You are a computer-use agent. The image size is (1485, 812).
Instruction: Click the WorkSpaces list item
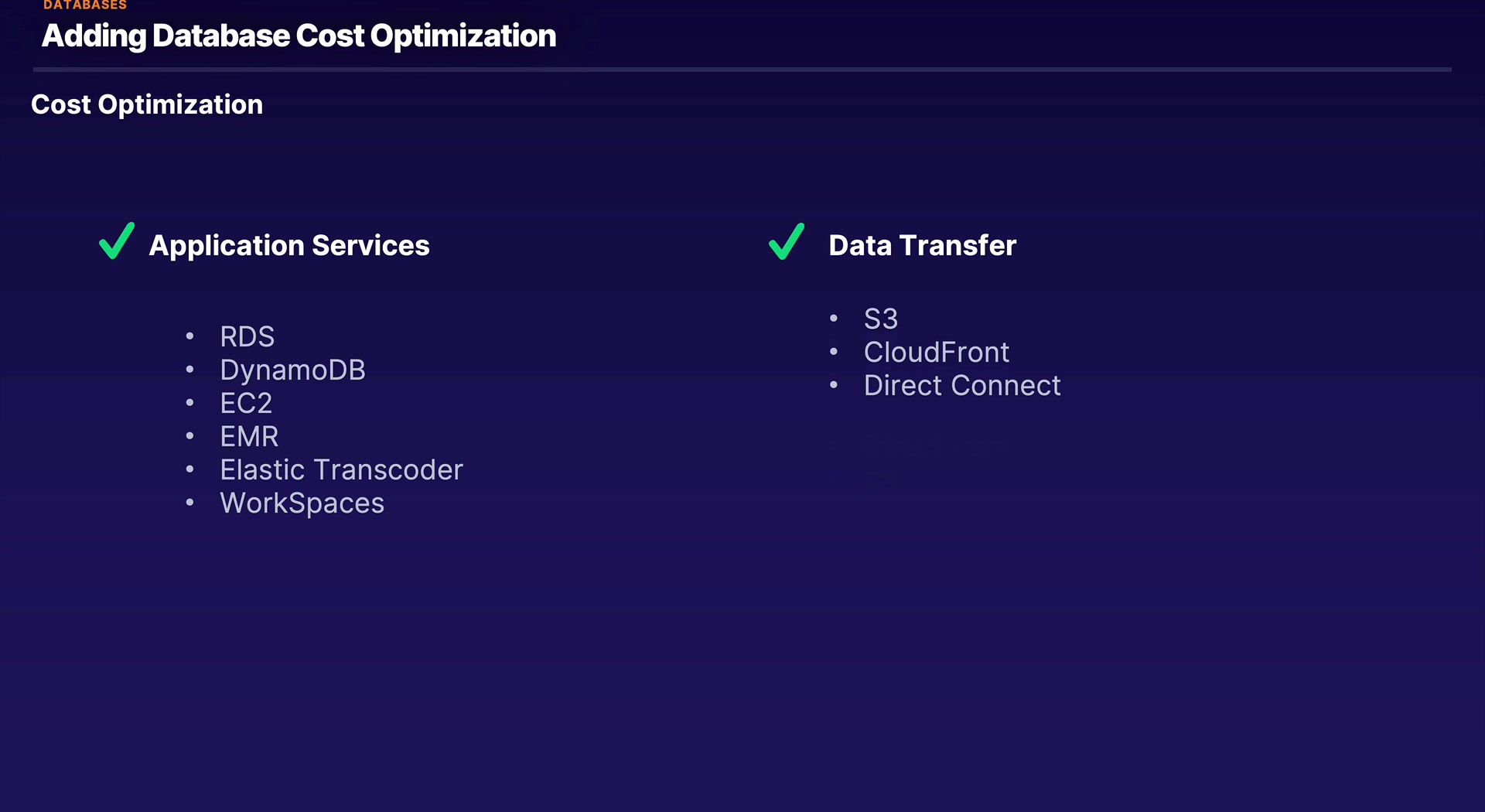[x=302, y=503]
